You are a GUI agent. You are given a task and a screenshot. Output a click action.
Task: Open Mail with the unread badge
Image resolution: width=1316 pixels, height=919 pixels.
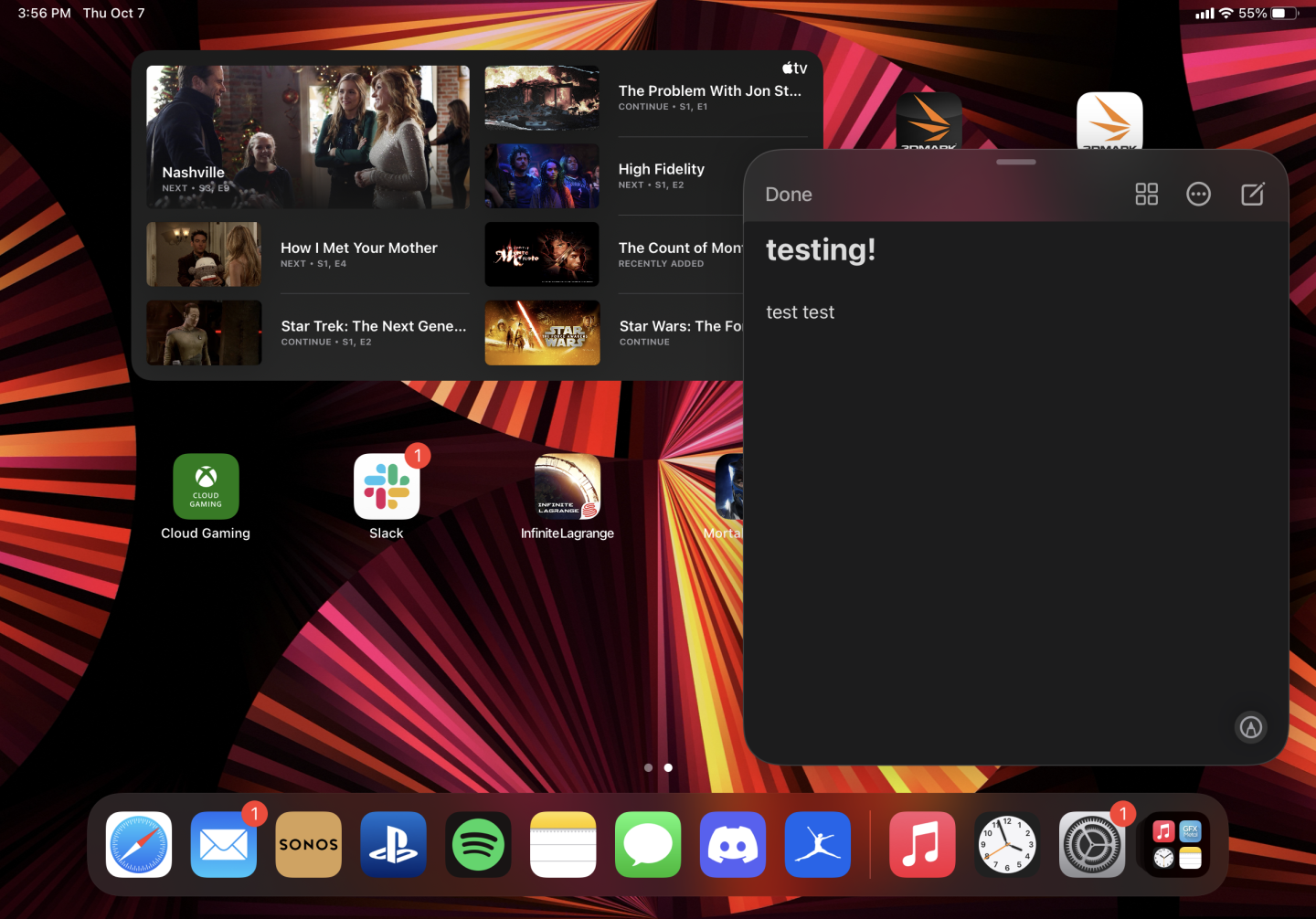pyautogui.click(x=223, y=844)
